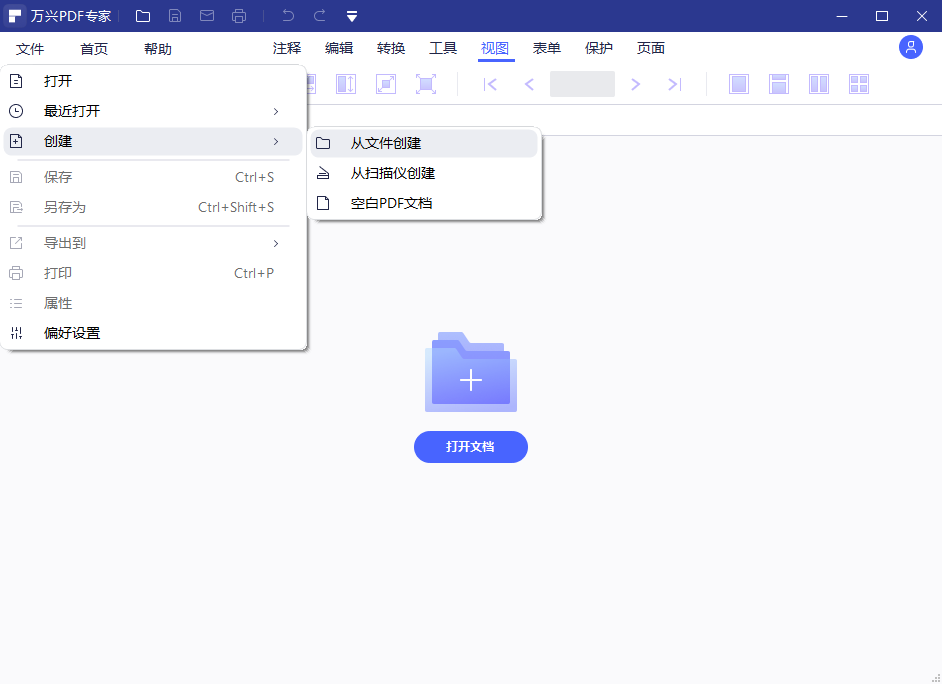Click the undo arrow icon
Screen dimensions: 942x684
click(290, 16)
